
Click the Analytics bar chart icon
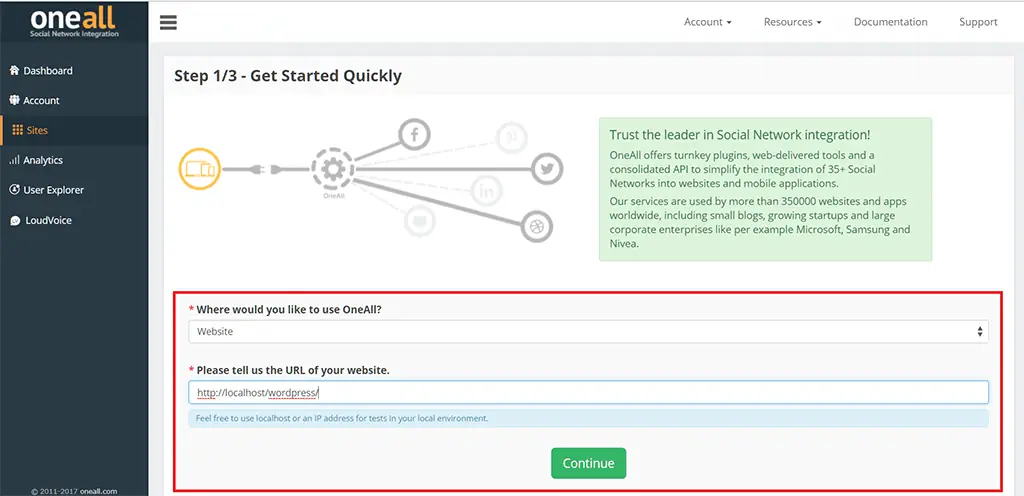tap(14, 161)
